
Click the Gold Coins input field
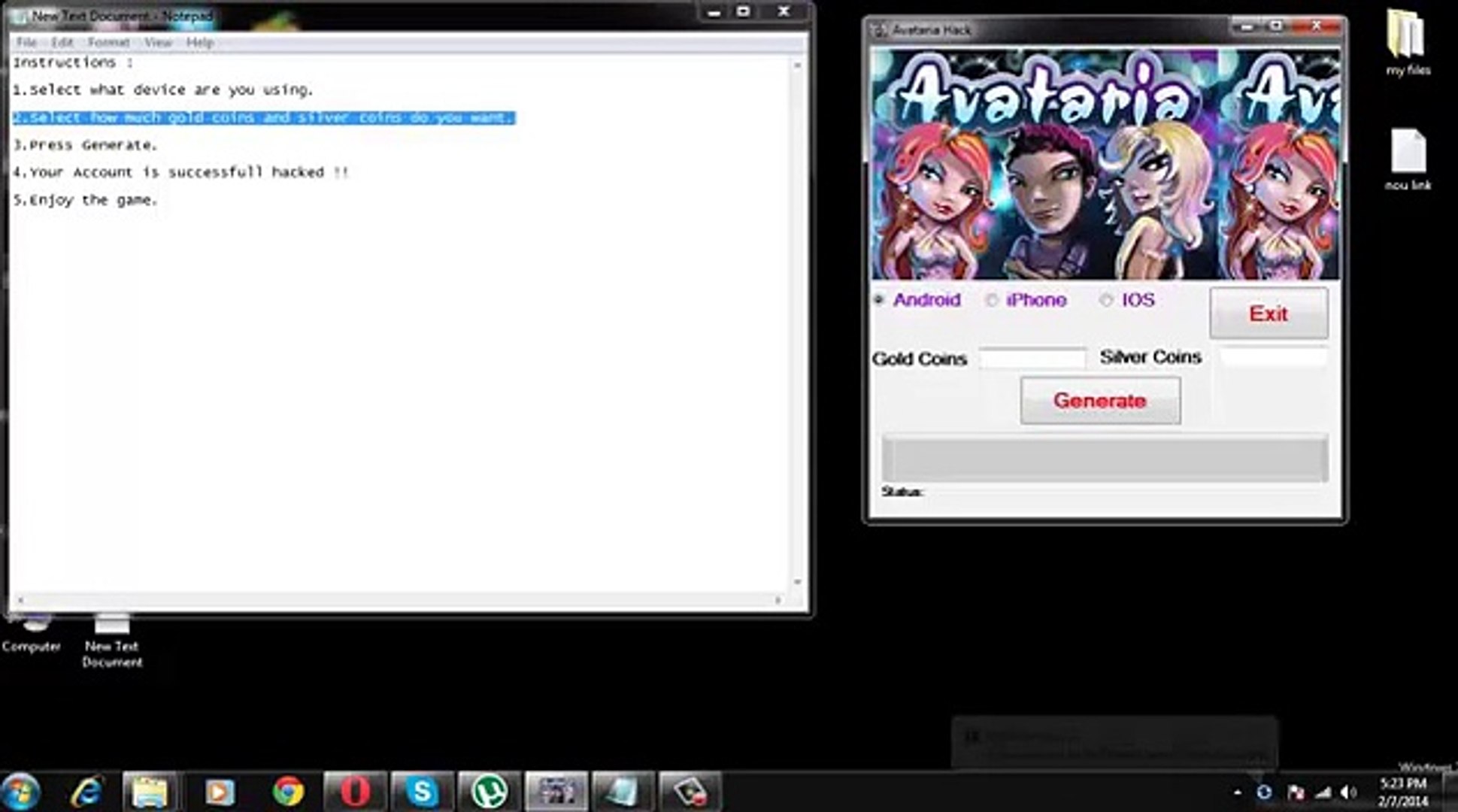(1032, 359)
